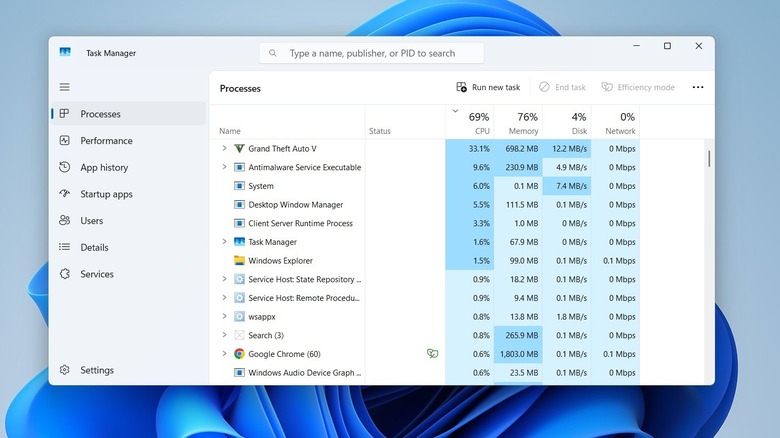Viewport: 780px width, 438px height.
Task: Click the Service Host: State Repository gear icon
Action: pyautogui.click(x=239, y=279)
